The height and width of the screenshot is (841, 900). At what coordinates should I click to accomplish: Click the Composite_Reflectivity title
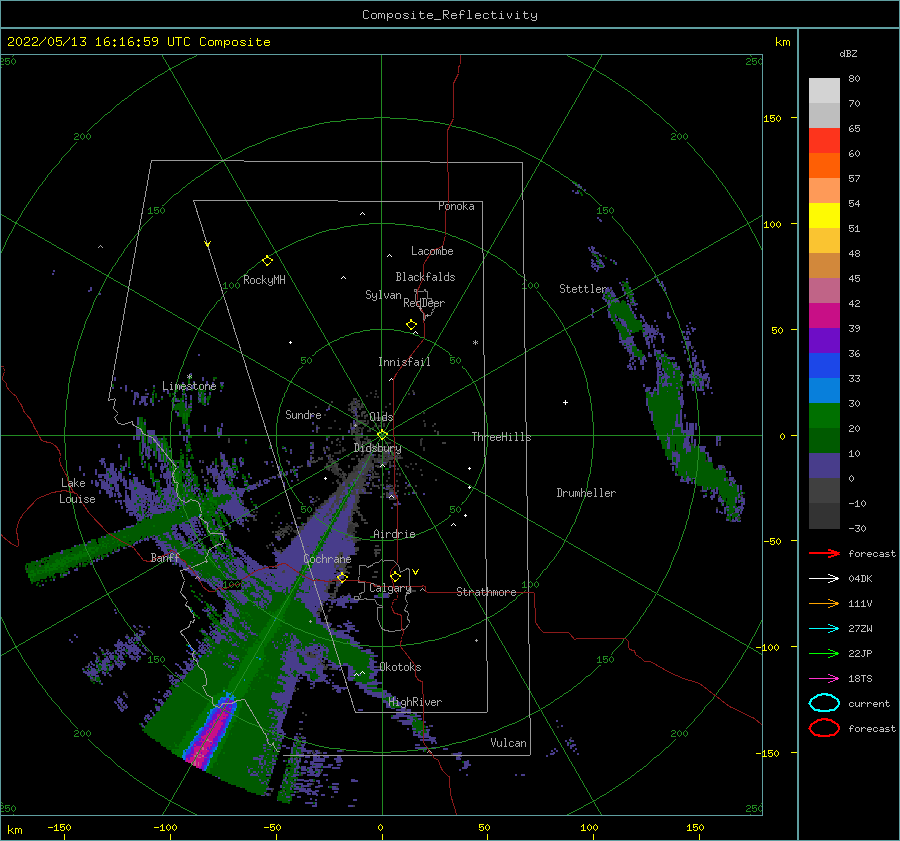coord(449,15)
